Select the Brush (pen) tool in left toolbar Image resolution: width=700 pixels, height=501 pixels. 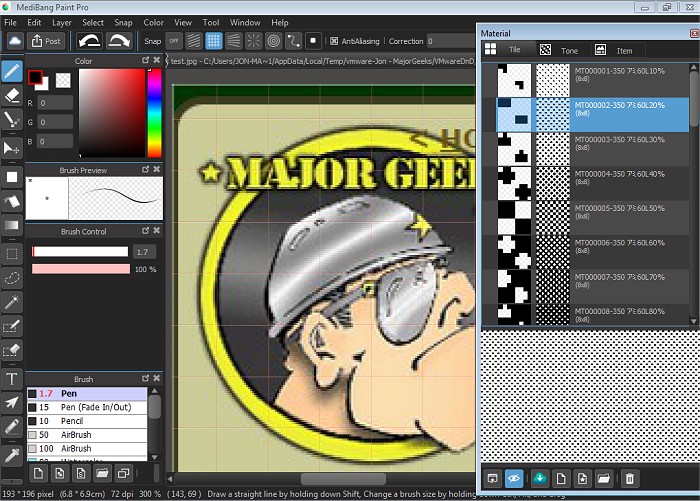(x=12, y=71)
